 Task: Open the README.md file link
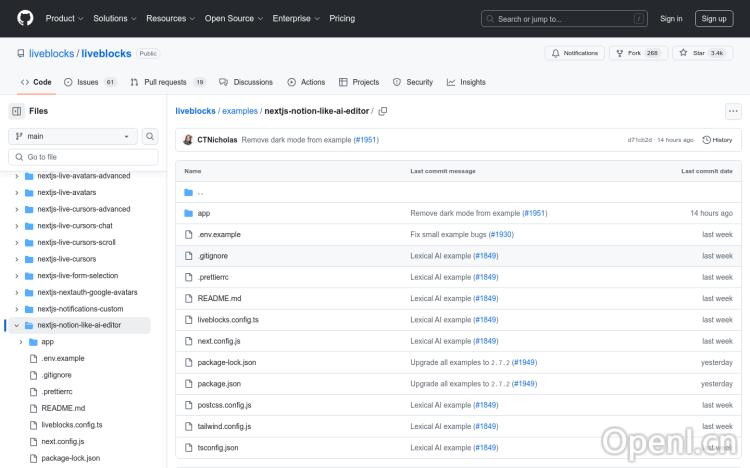(x=219, y=298)
